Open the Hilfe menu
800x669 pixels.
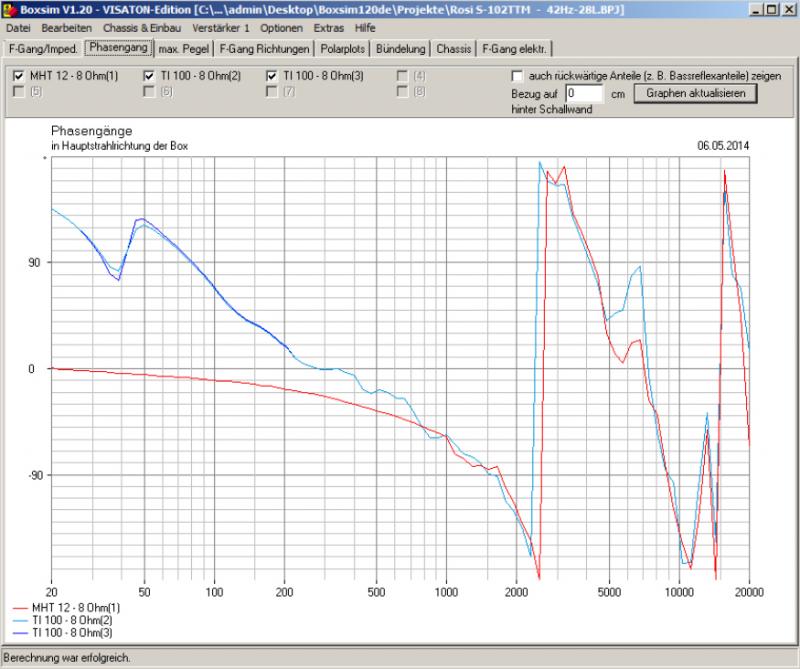click(365, 28)
